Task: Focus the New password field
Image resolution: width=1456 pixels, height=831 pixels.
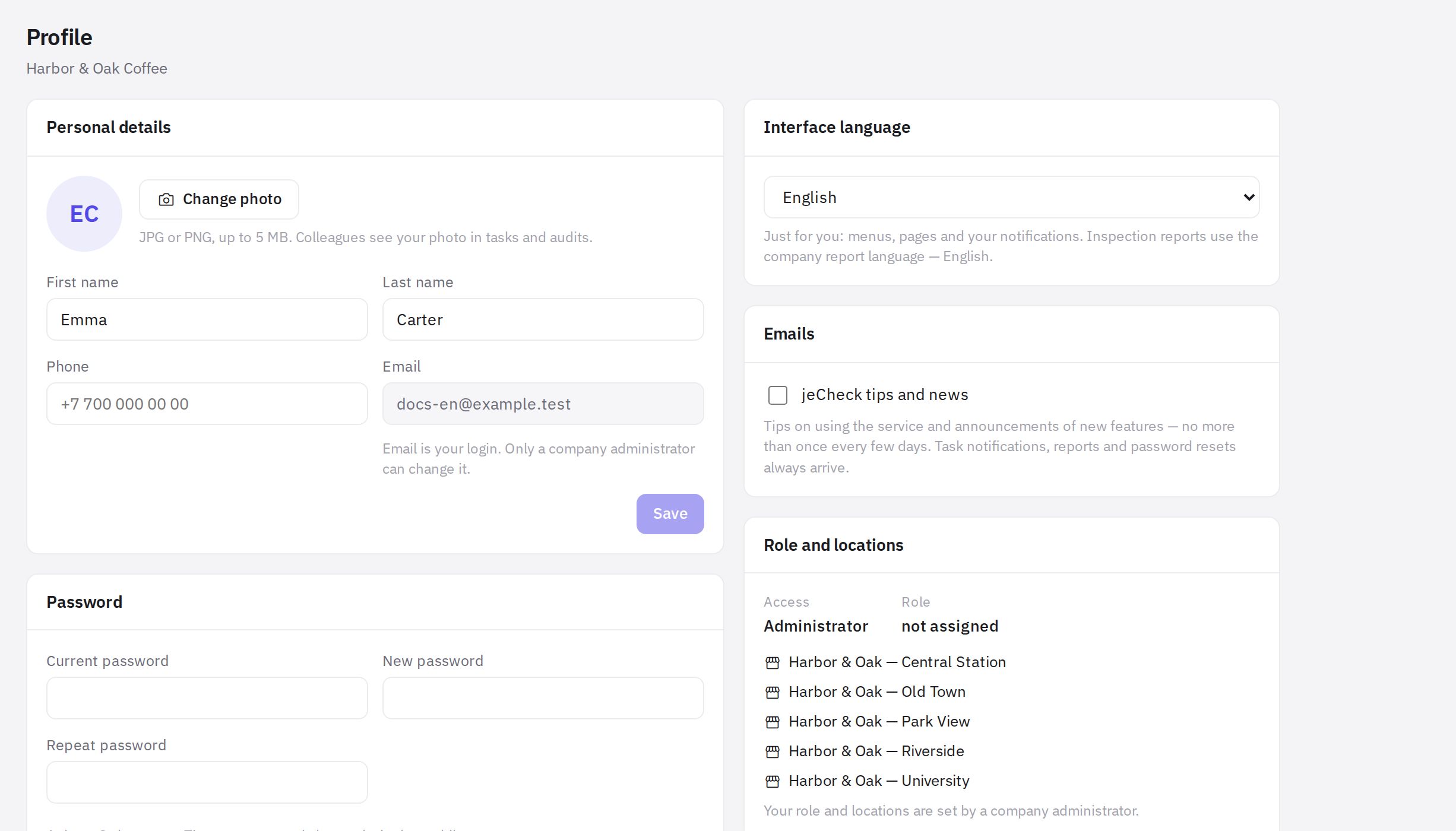Action: tap(543, 698)
